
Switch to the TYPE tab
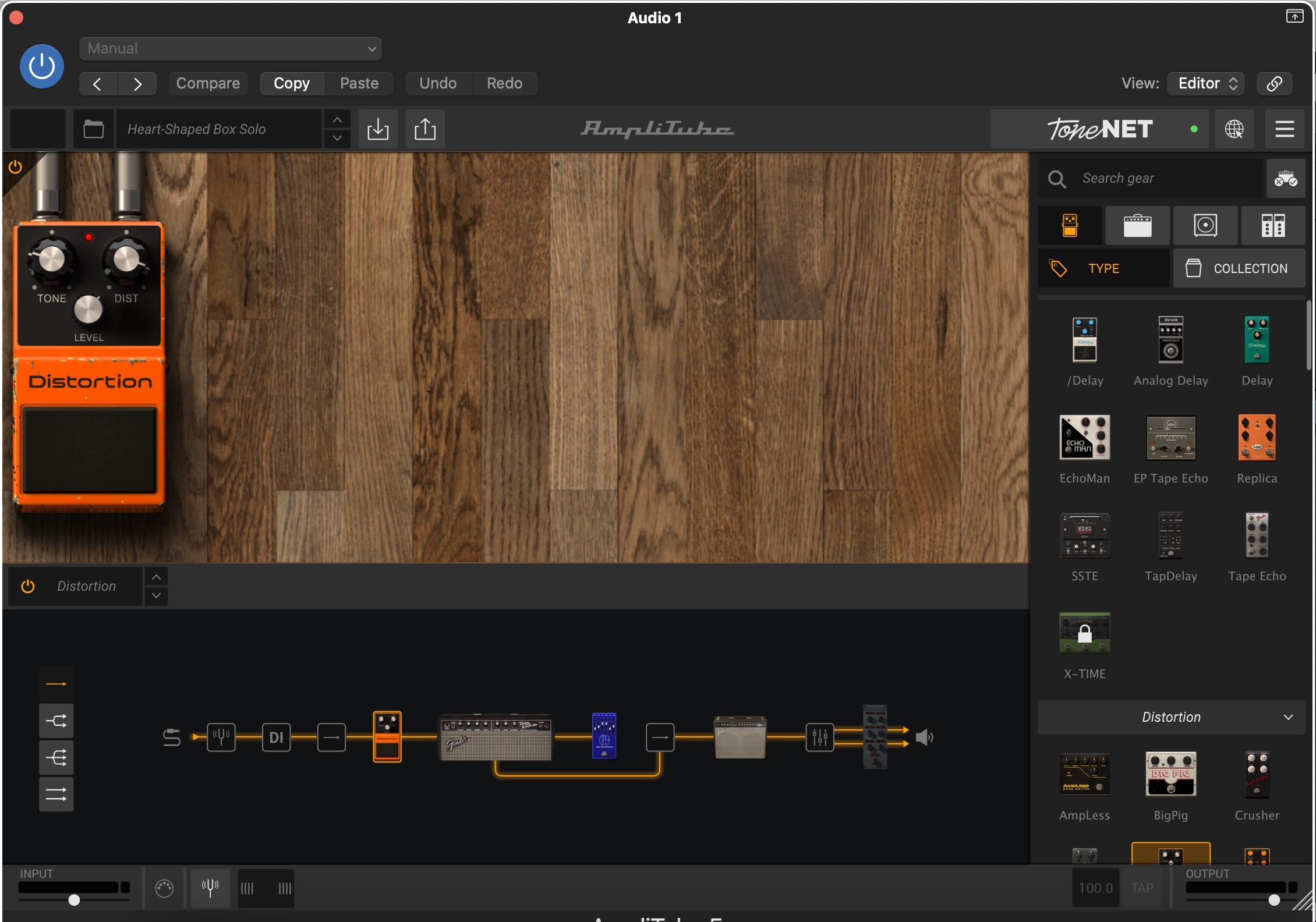tap(1103, 268)
